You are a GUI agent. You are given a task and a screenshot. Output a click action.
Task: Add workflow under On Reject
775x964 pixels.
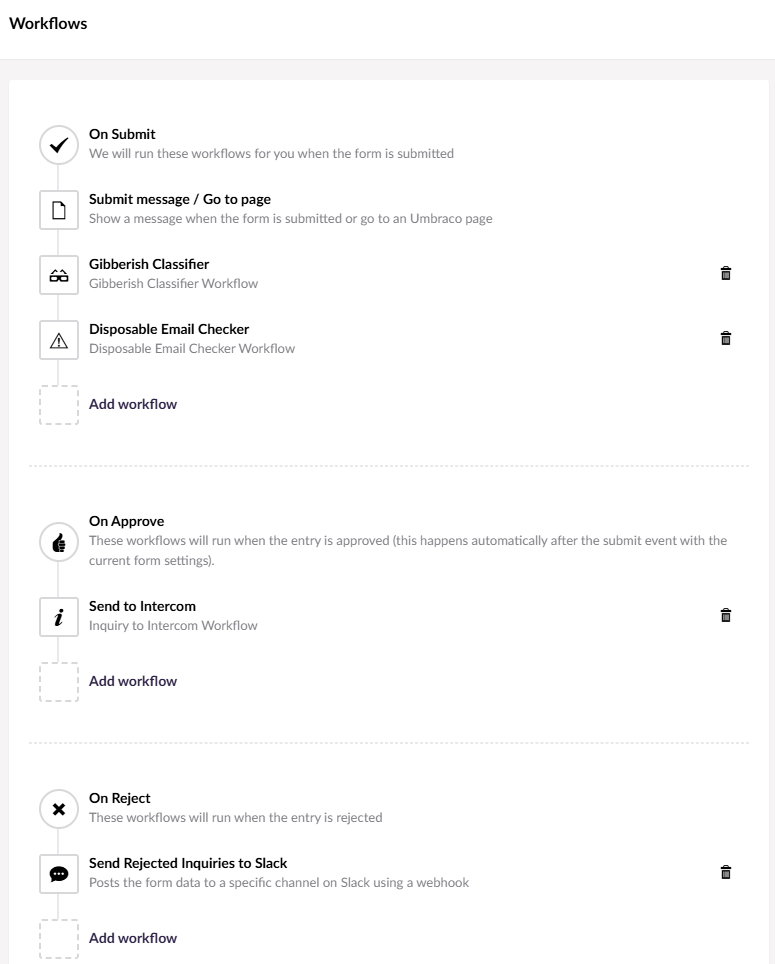pyautogui.click(x=133, y=938)
